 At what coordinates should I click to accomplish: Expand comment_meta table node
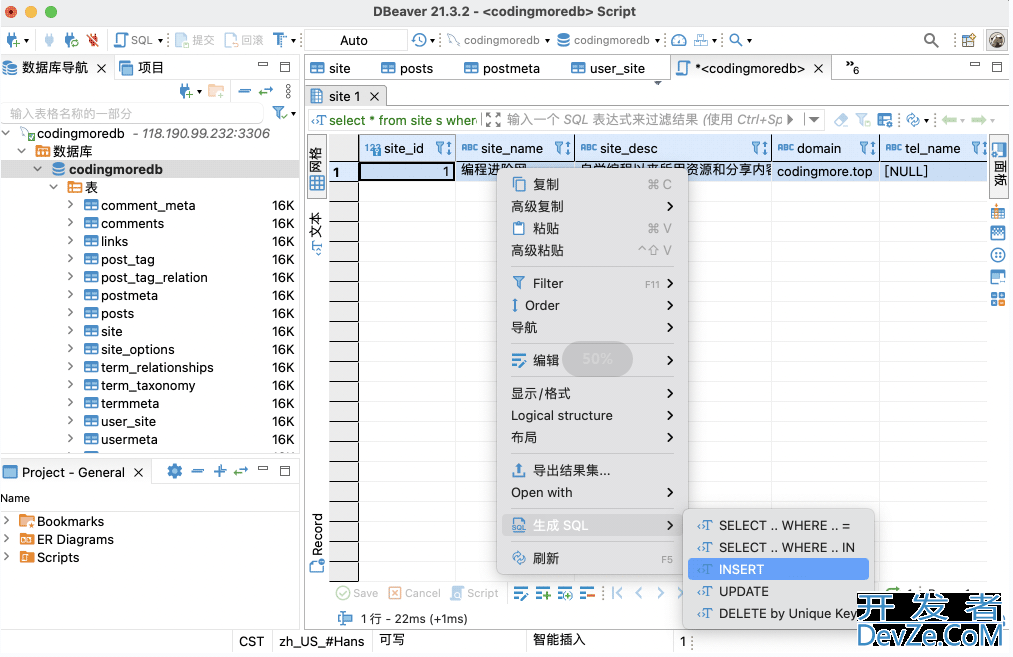70,205
